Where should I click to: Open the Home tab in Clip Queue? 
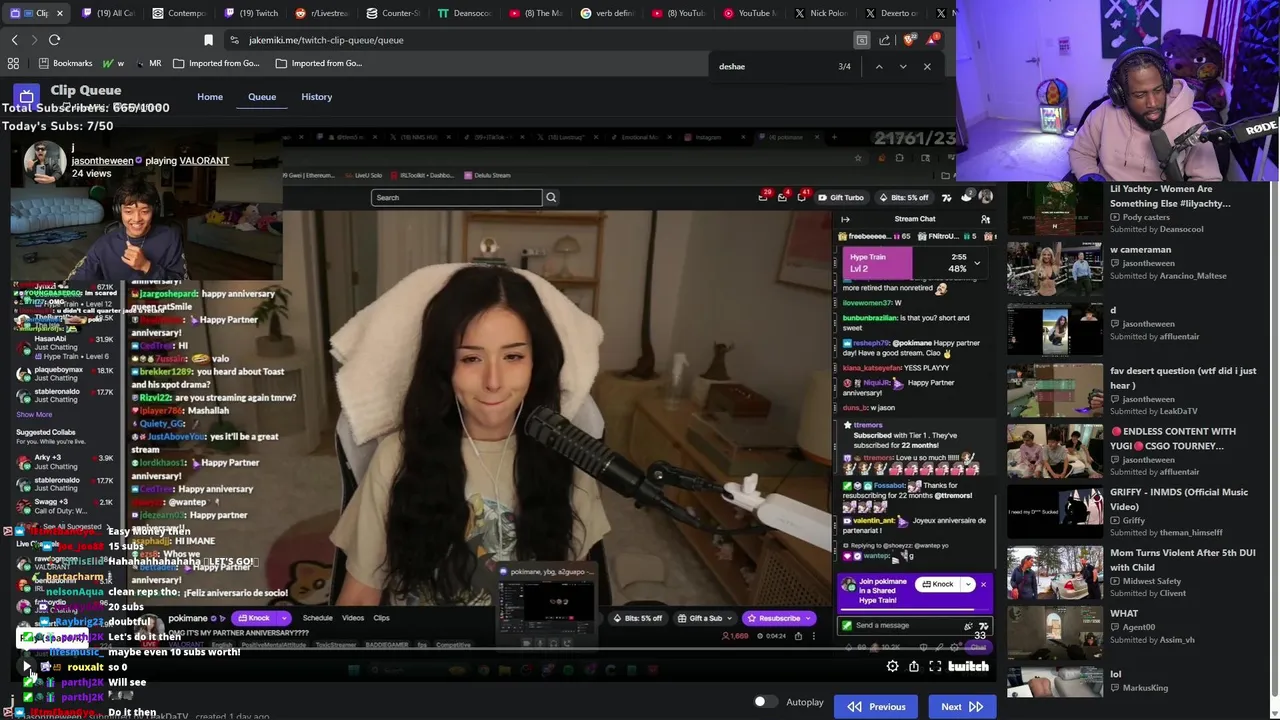point(210,97)
